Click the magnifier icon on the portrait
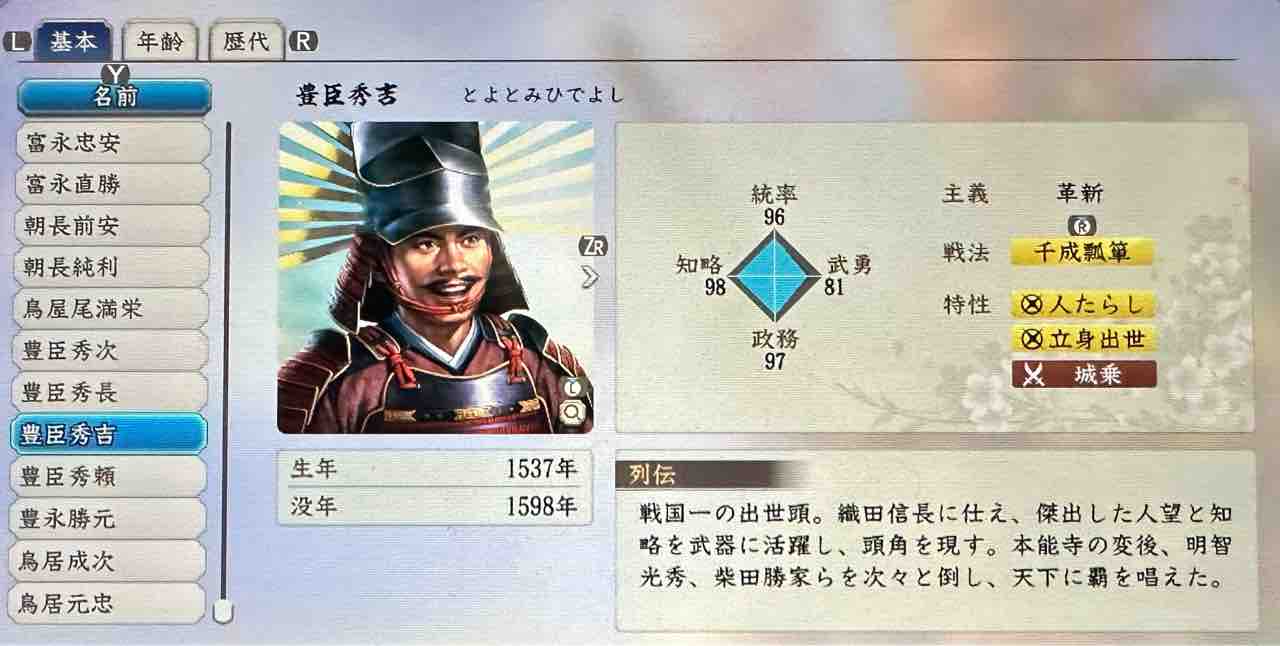1280x646 pixels. tap(573, 411)
